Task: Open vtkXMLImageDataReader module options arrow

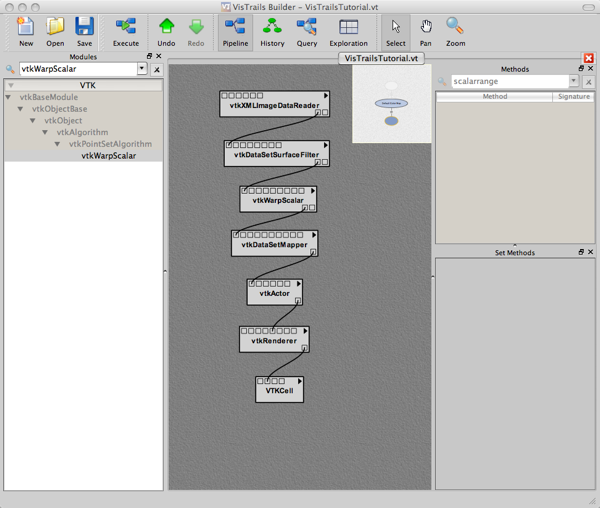Action: 326,95
